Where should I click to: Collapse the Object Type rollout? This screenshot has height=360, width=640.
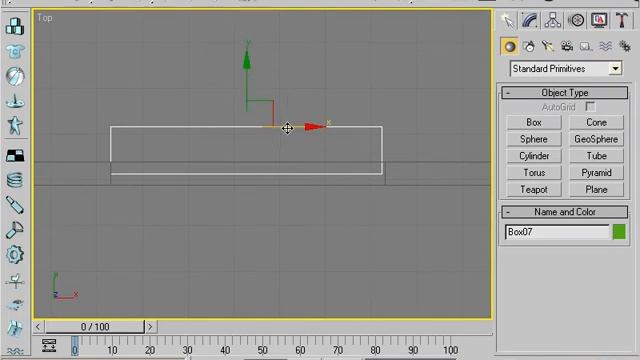(564, 93)
